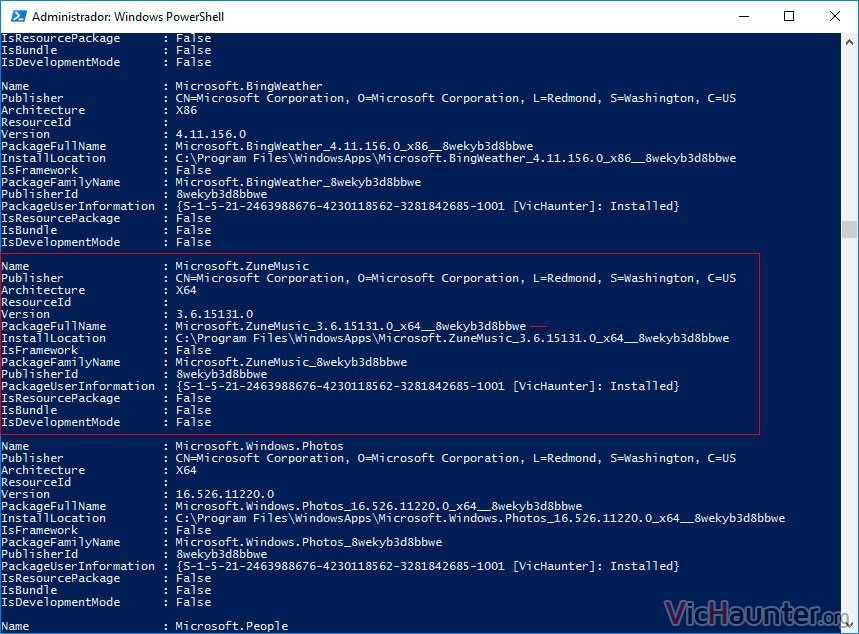Click the ZuneMusic InstallLocation path
Screen dimensions: 859x634
452,339
